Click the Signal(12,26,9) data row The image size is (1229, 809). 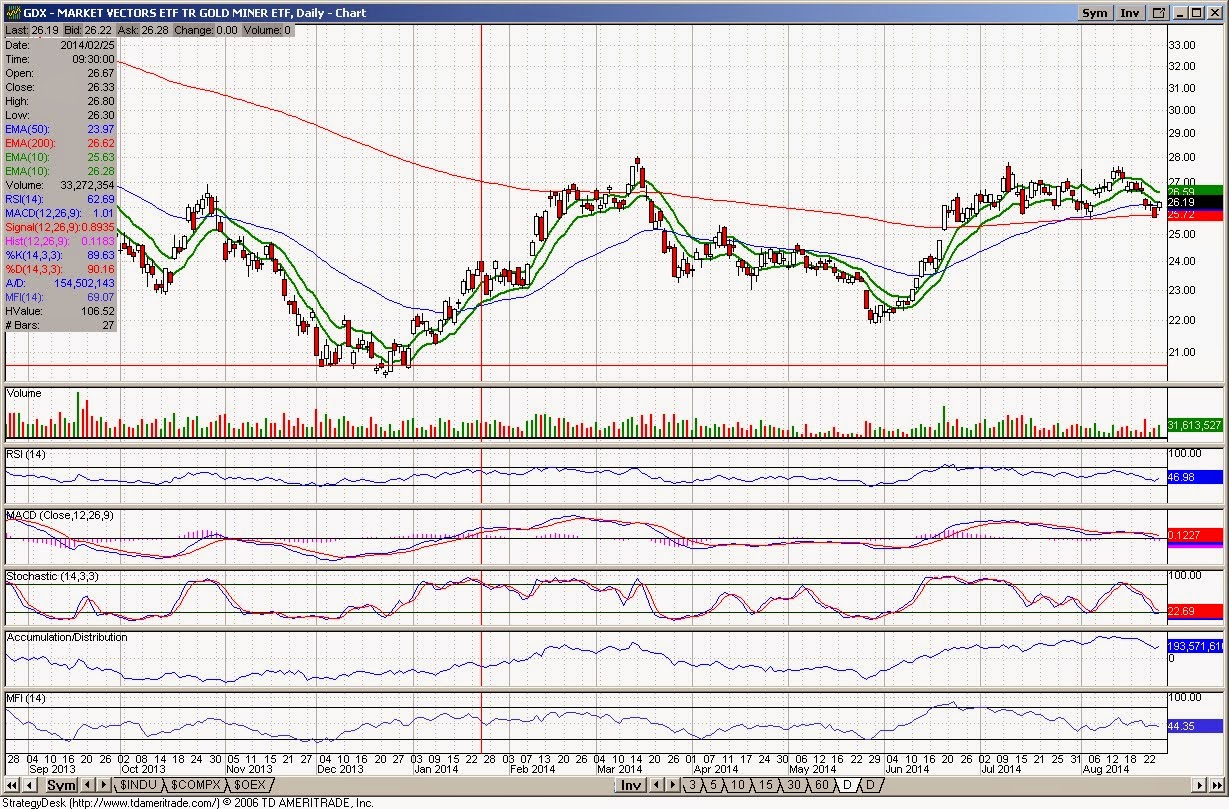click(x=60, y=227)
